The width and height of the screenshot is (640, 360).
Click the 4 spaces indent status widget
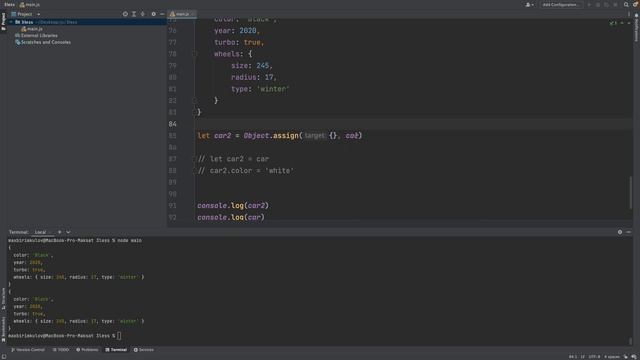(x=611, y=357)
